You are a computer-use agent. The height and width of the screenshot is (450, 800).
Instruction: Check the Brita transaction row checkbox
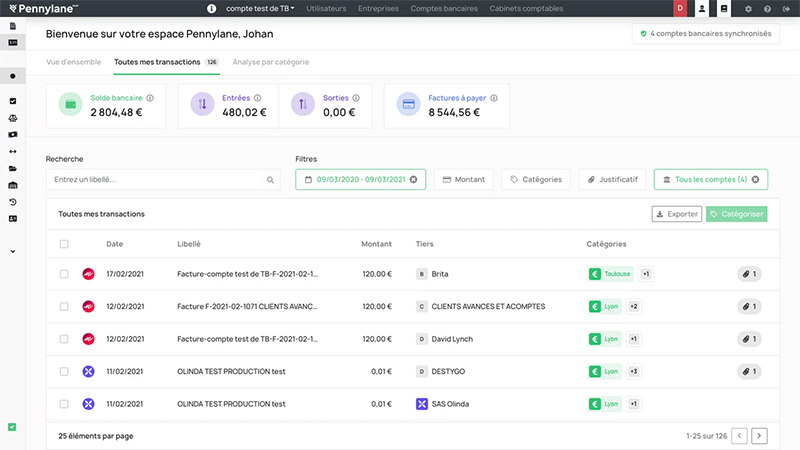[64, 274]
